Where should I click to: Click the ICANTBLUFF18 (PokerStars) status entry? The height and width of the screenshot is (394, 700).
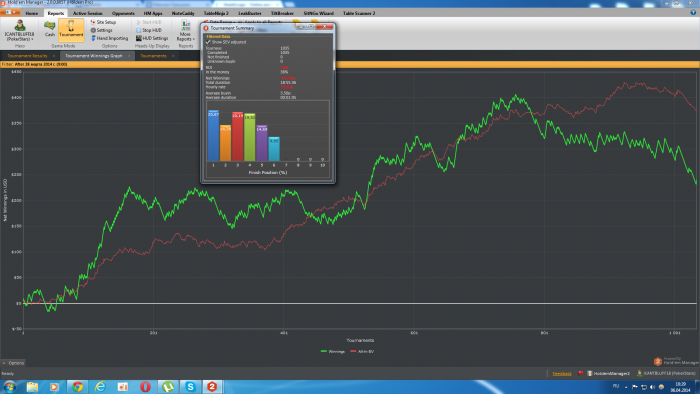pyautogui.click(x=666, y=373)
